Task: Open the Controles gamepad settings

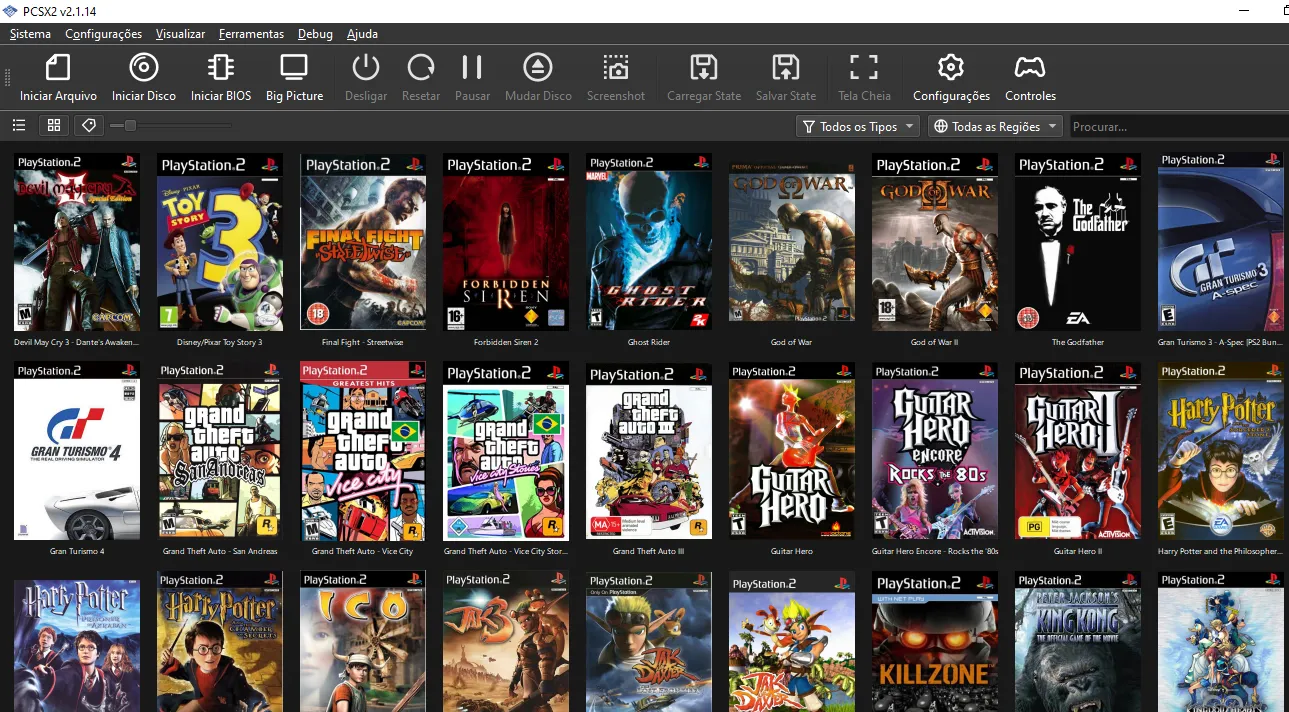Action: point(1030,76)
